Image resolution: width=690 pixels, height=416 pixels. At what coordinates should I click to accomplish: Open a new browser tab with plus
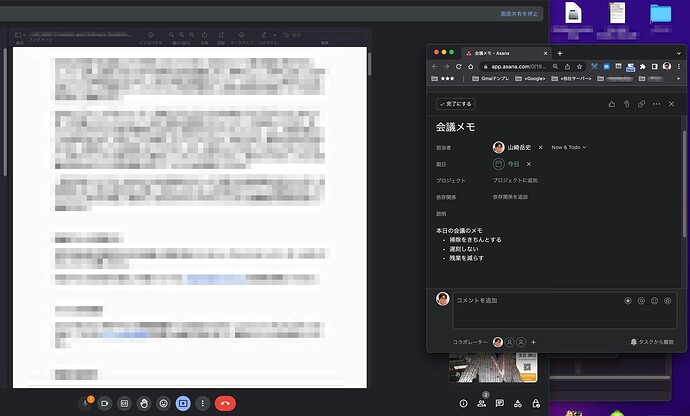560,53
